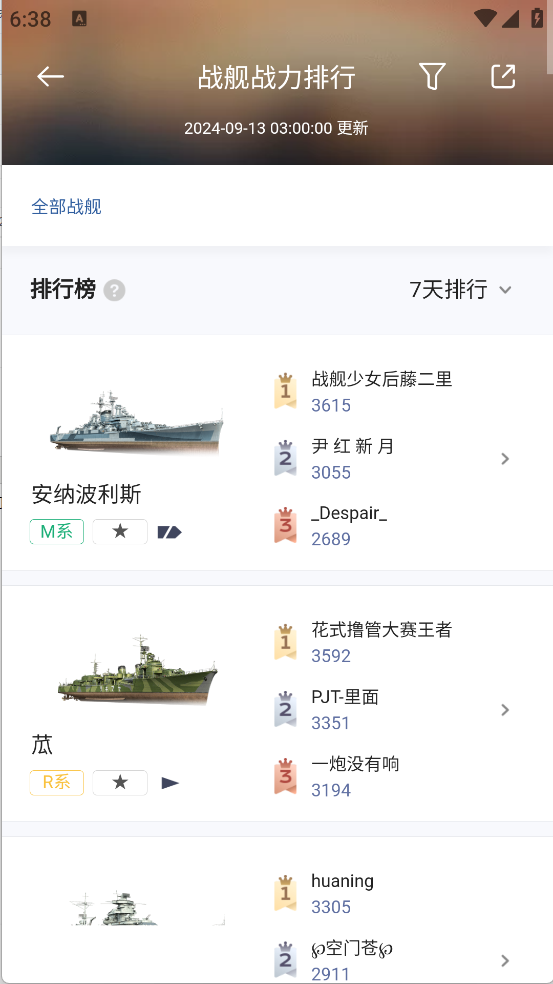Select the 全部战舰 filter tab
This screenshot has height=984, width=553.
tap(67, 206)
